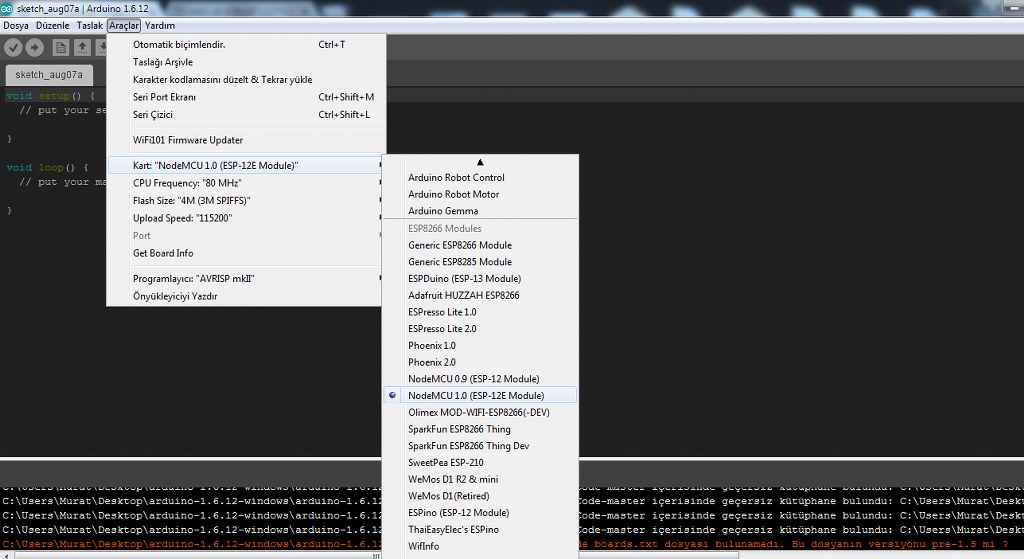This screenshot has width=1024, height=559.
Task: Click the board list scroll-up arrow
Action: coord(480,162)
